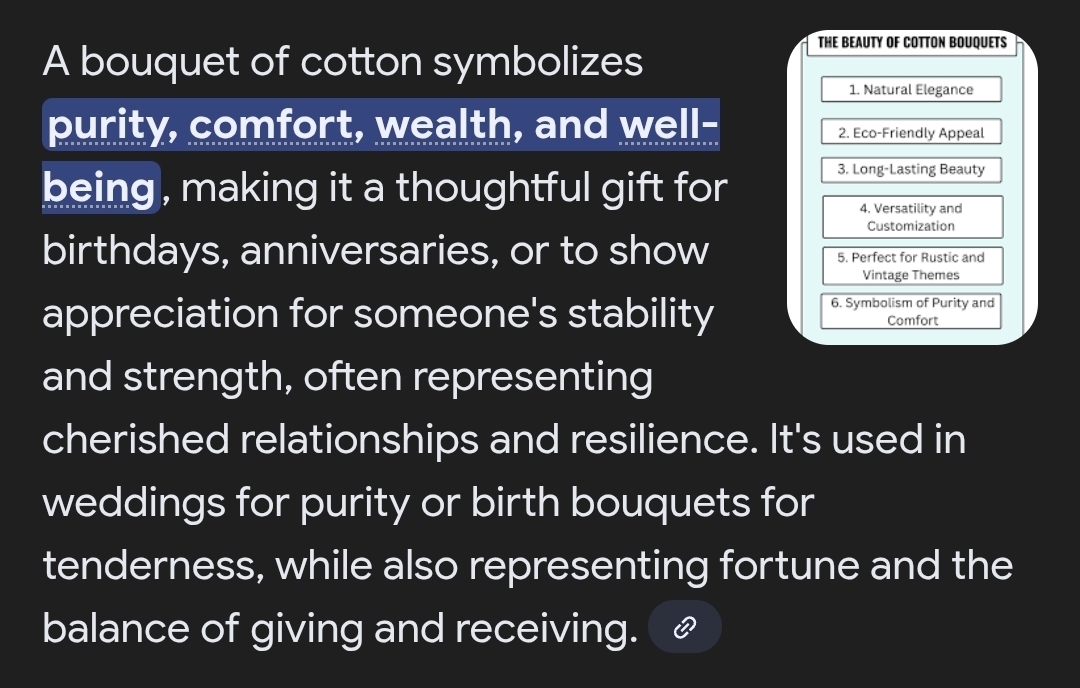The width and height of the screenshot is (1080, 688).
Task: Click the word "weddings" in the text
Action: pyautogui.click(x=133, y=503)
